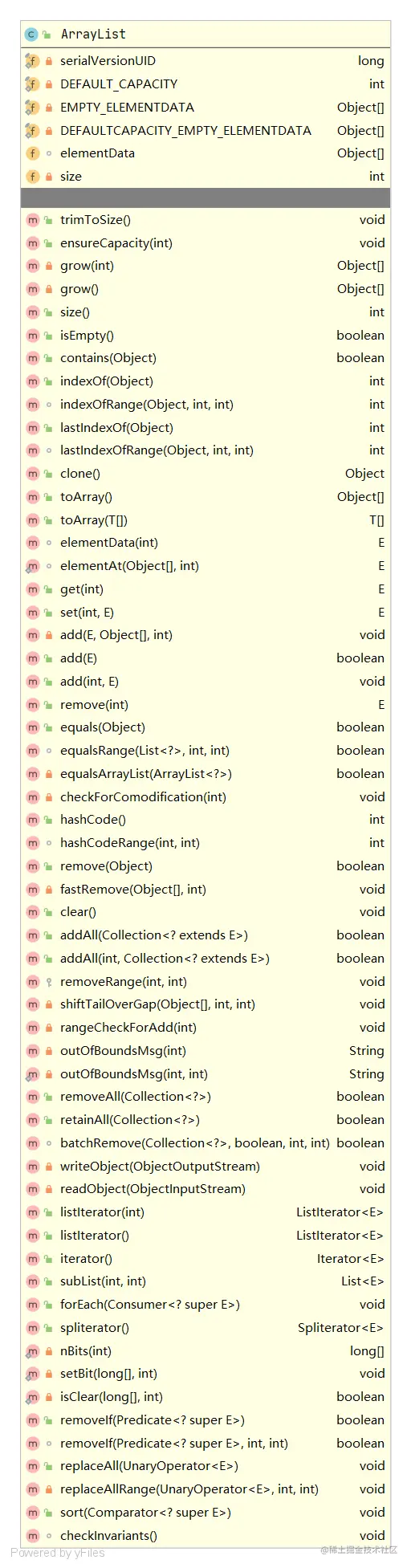Select checkForComodification(int) method
411x1568 pixels.
point(143,797)
